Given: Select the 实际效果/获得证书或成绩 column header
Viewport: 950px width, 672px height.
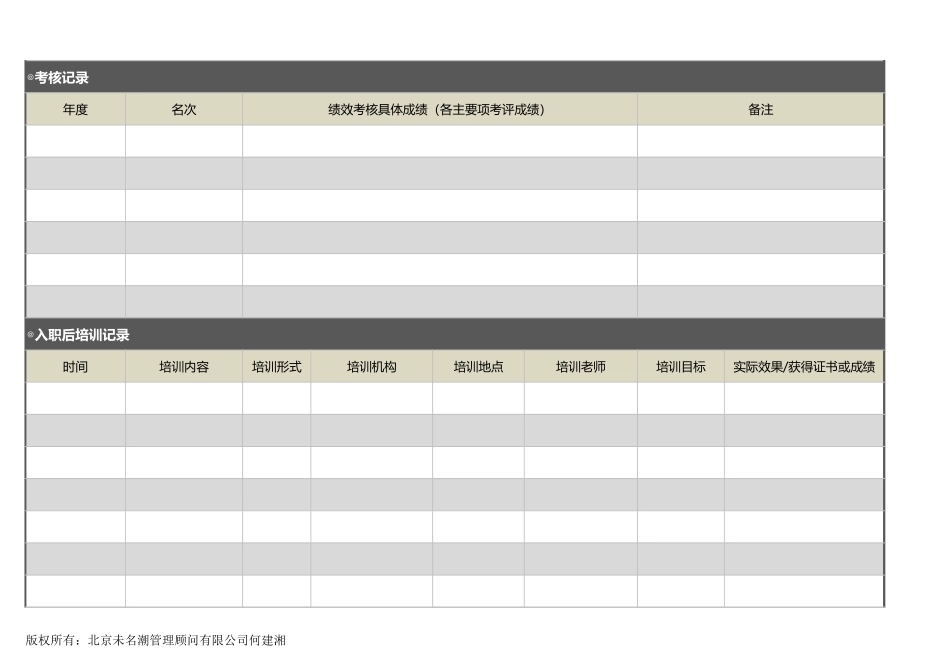Looking at the screenshot, I should [x=804, y=367].
